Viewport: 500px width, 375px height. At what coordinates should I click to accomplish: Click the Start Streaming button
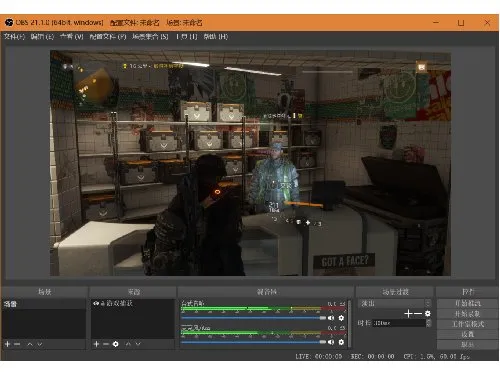coord(468,303)
